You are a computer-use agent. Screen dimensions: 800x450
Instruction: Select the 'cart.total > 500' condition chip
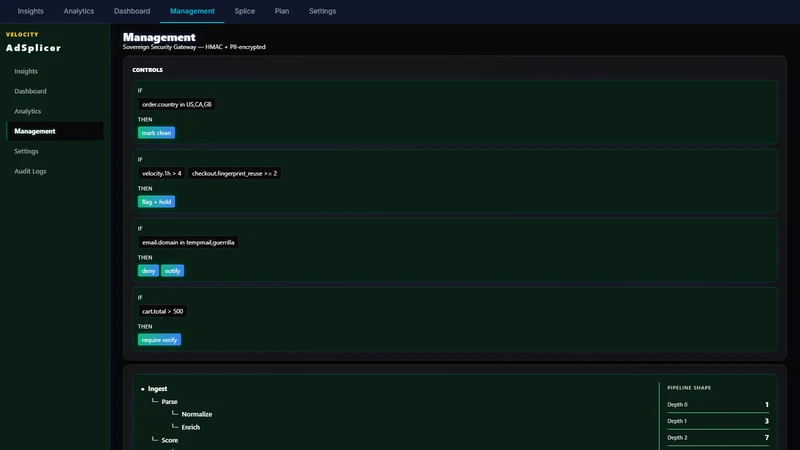[x=162, y=311]
